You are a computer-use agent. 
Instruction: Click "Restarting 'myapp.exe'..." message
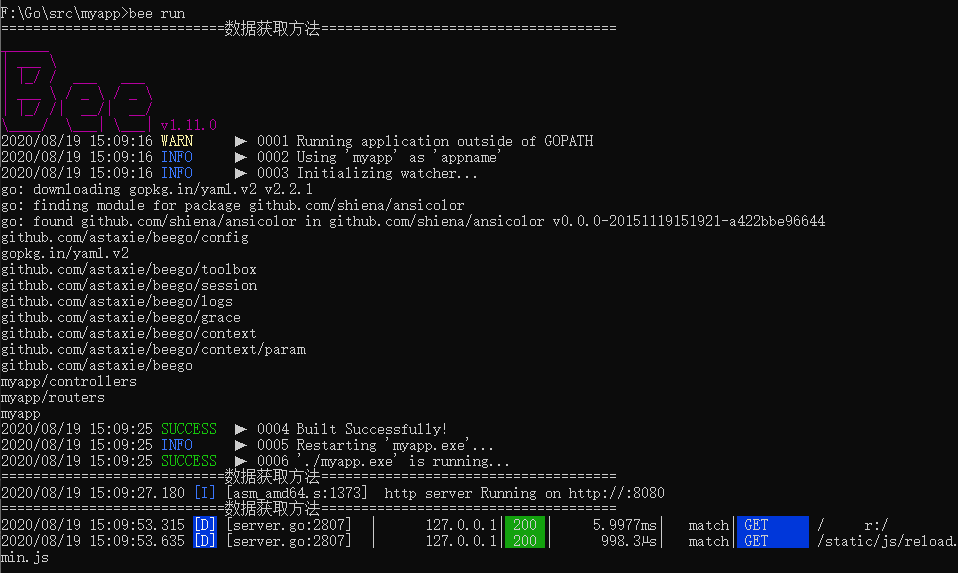click(x=395, y=445)
